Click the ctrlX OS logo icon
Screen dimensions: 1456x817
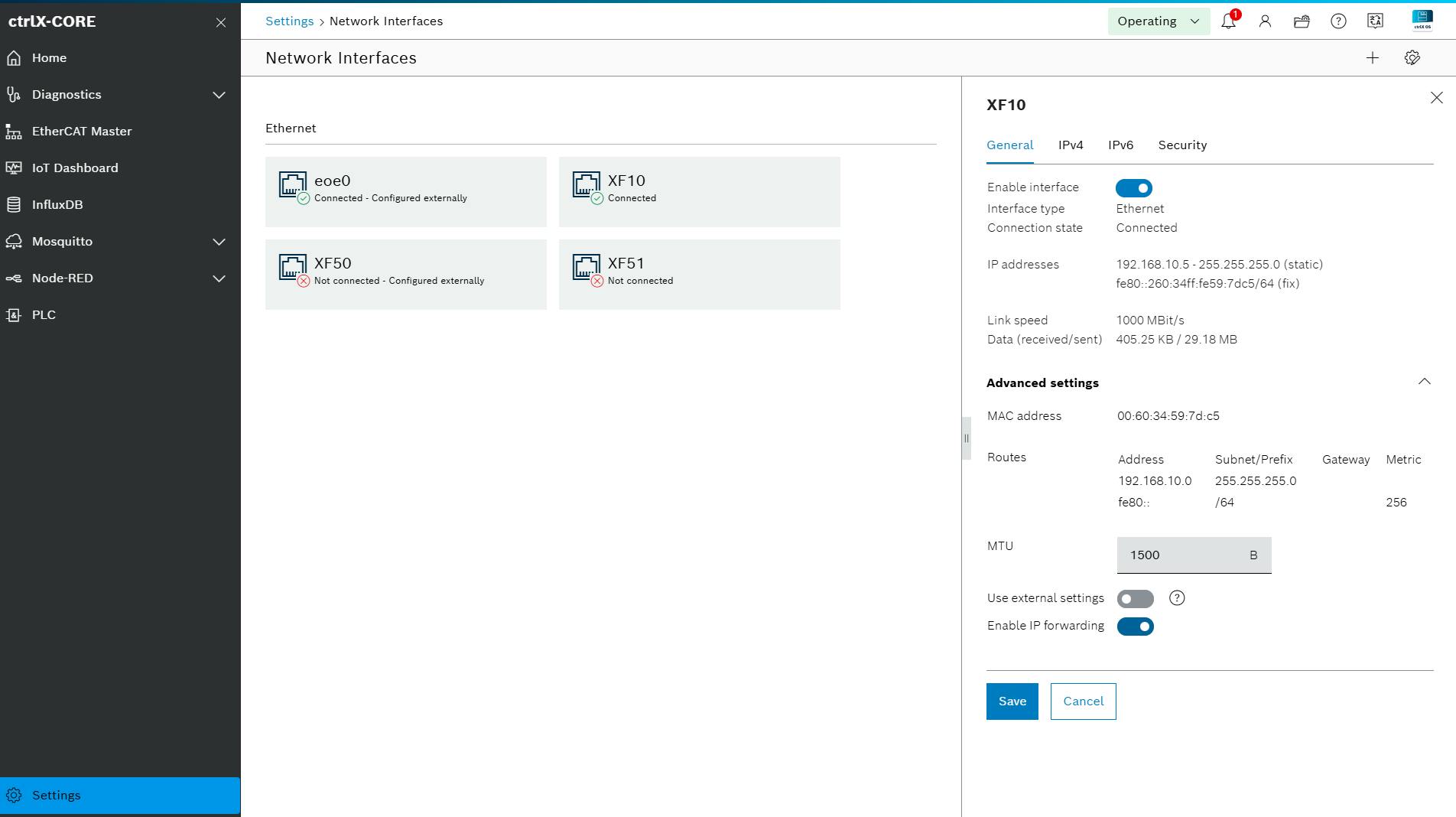[1422, 21]
